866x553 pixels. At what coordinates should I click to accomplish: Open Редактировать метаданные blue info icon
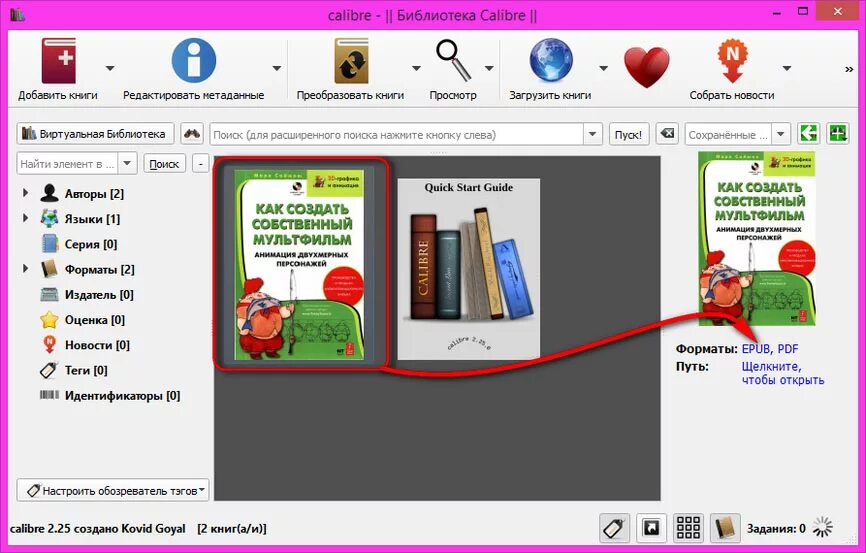[x=193, y=60]
